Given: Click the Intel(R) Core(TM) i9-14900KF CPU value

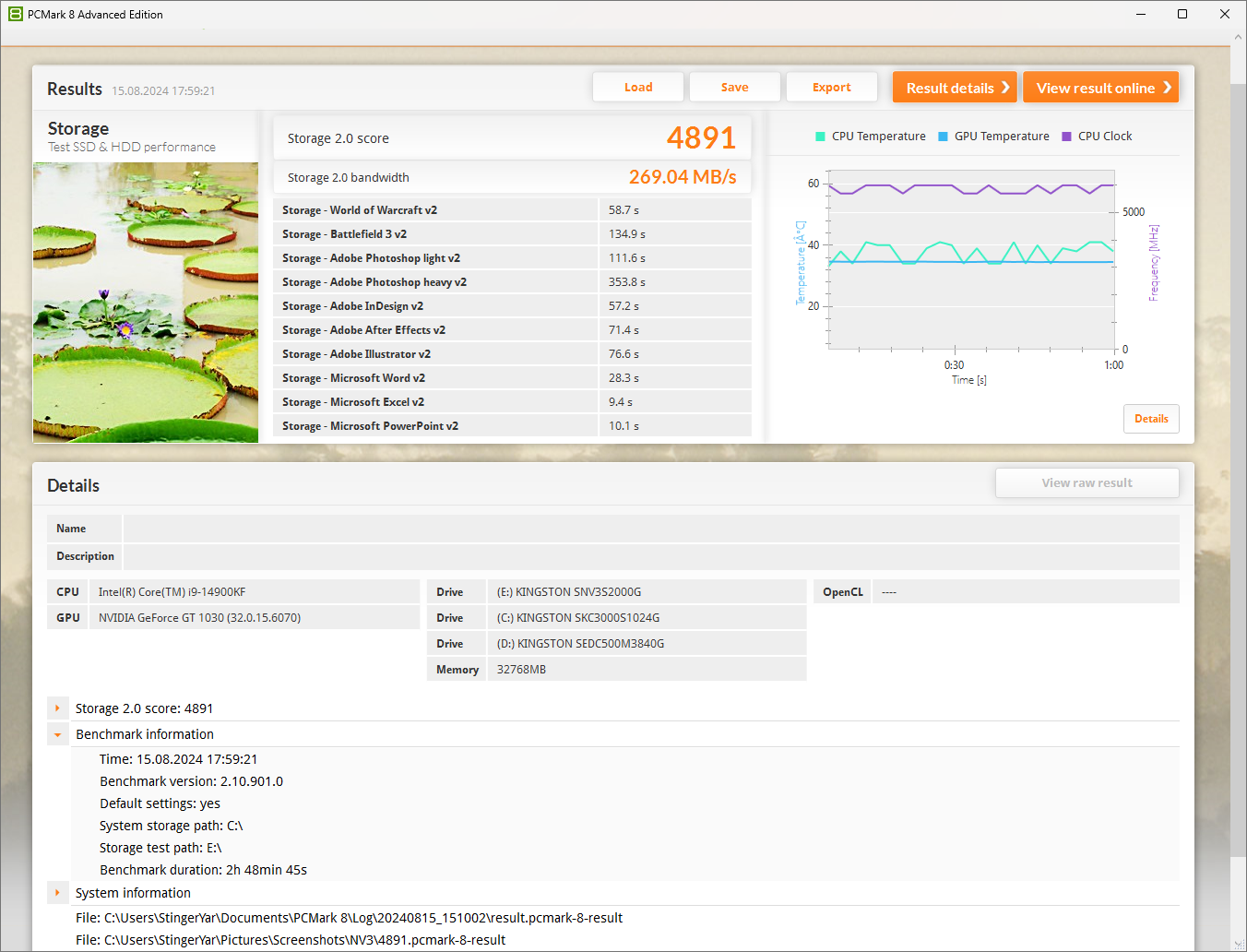Looking at the screenshot, I should click(x=172, y=592).
